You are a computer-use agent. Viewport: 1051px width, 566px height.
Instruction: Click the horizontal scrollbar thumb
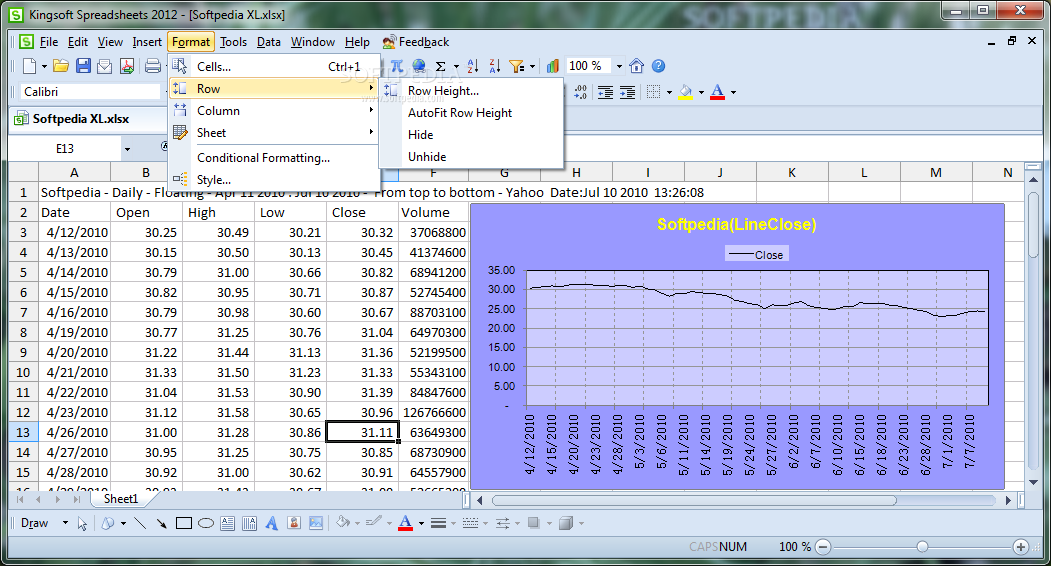click(694, 500)
